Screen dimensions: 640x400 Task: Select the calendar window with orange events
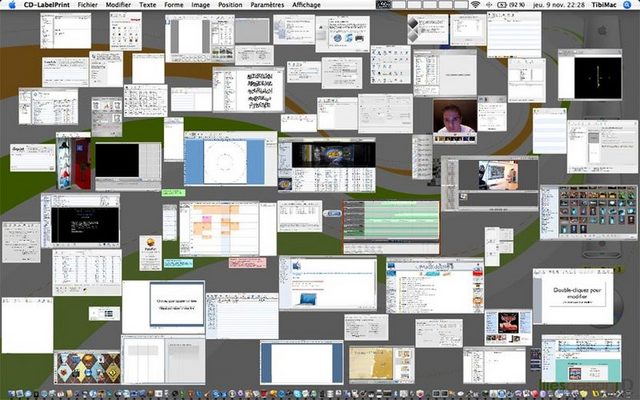pos(227,226)
